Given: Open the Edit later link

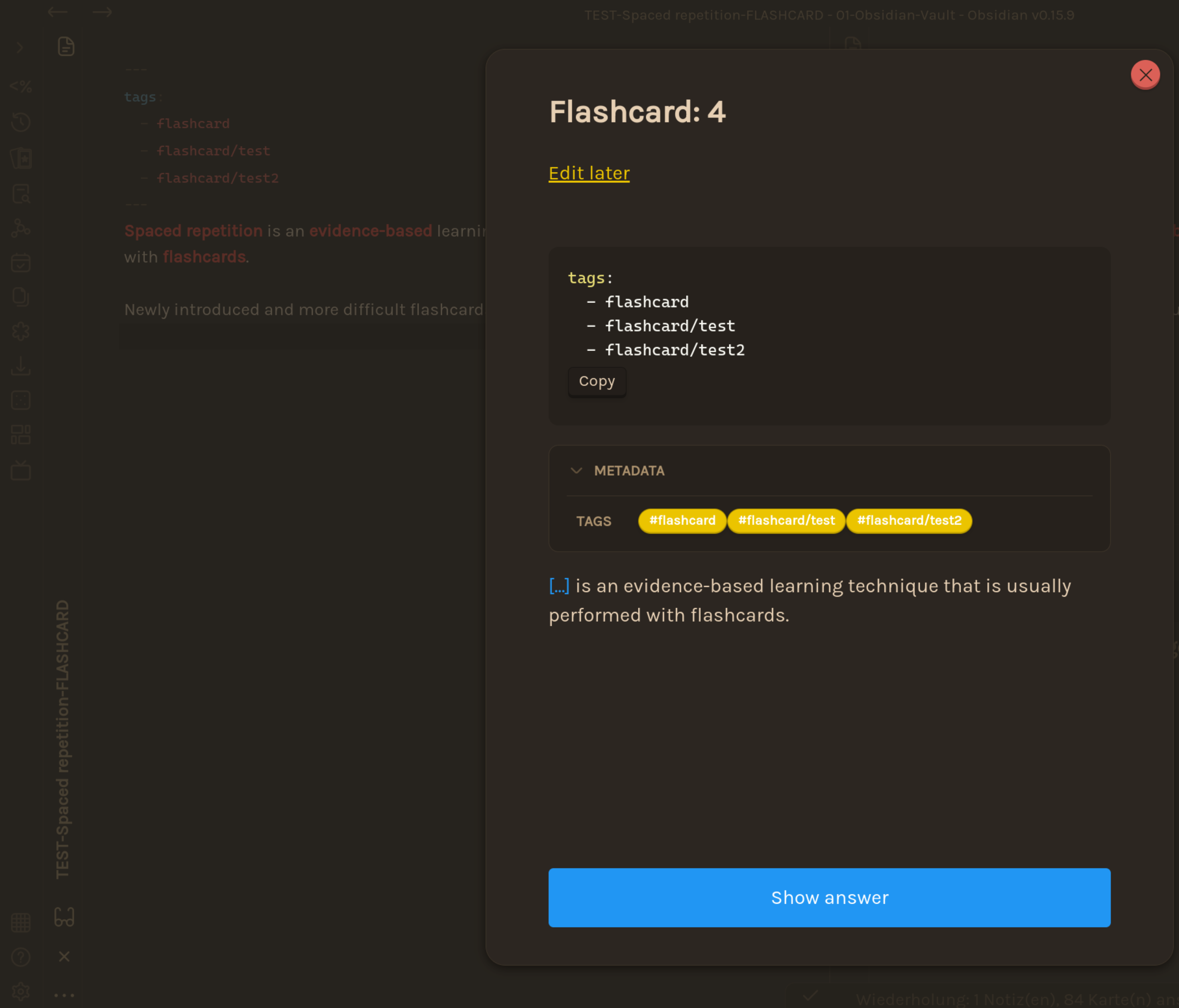Looking at the screenshot, I should (x=588, y=173).
